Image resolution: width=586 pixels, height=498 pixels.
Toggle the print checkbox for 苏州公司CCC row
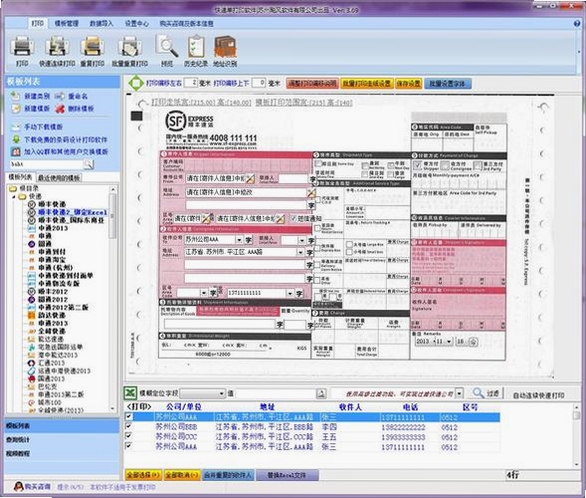(x=129, y=436)
